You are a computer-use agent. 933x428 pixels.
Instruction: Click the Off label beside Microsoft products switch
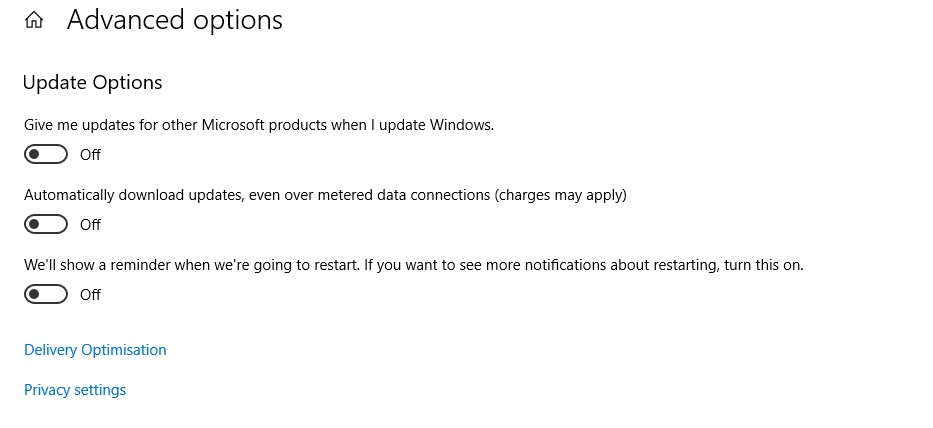pos(90,155)
